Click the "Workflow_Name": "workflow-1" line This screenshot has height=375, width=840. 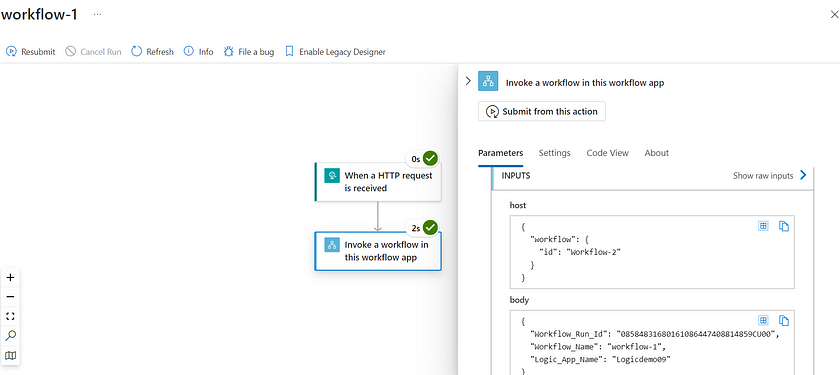597,347
